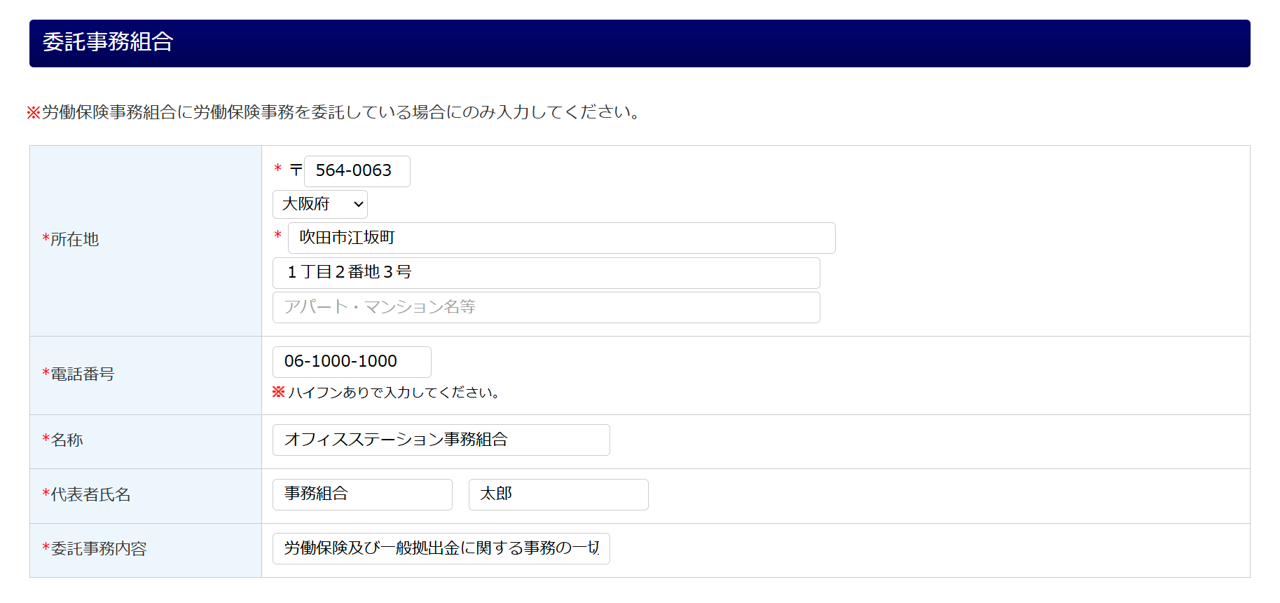The image size is (1280, 603).
Task: Click the 代表者氏名 row label
Action: 90,495
